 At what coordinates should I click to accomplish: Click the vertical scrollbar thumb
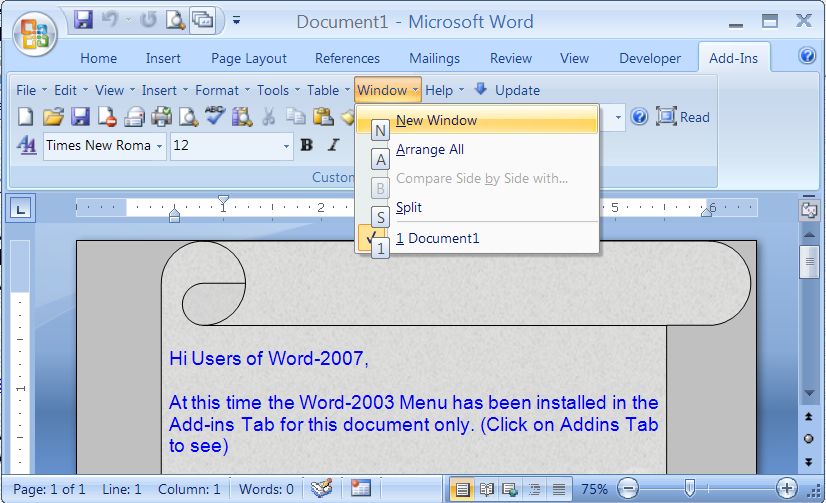809,261
